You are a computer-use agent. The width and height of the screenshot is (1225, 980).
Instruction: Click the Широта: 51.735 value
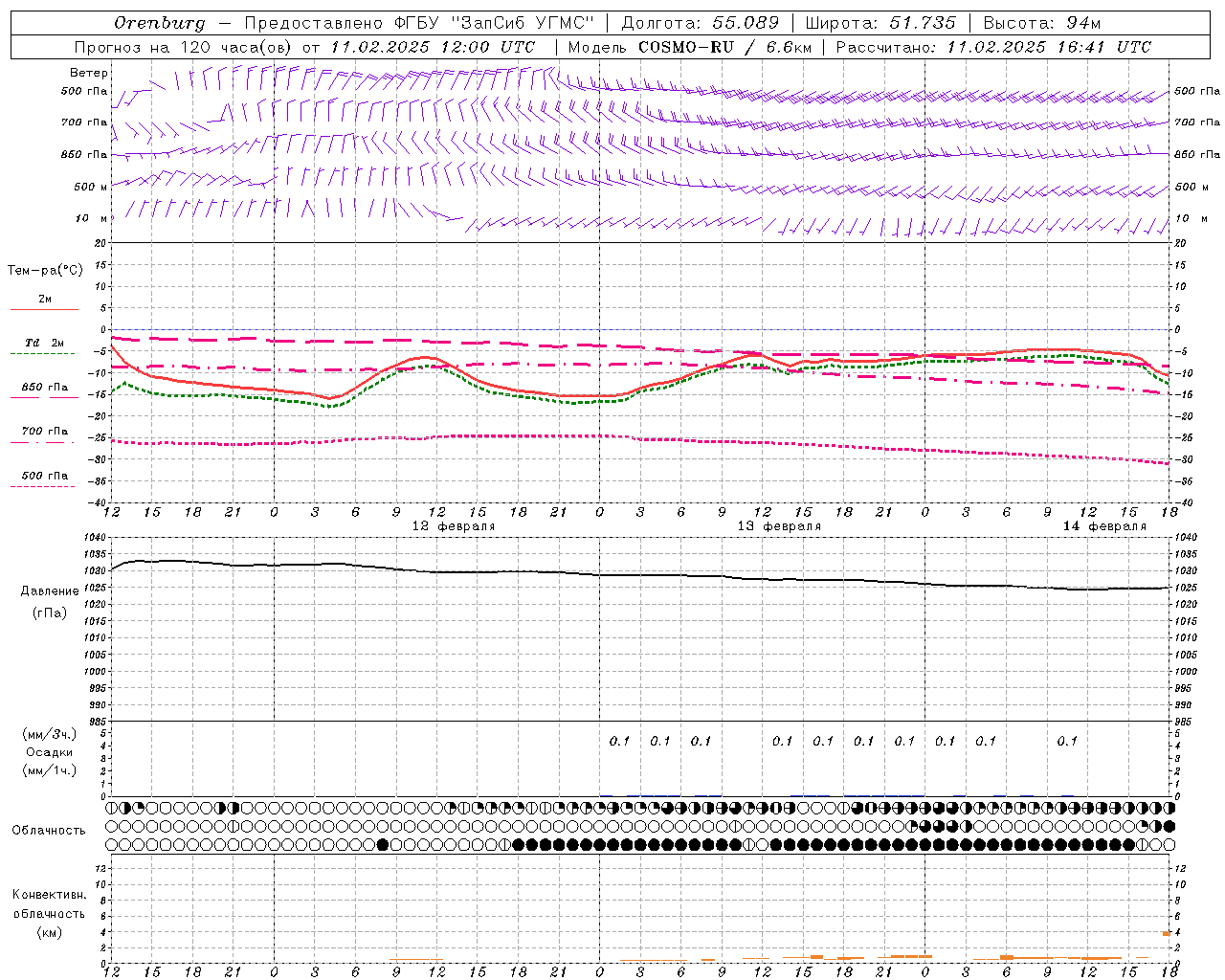point(880,23)
